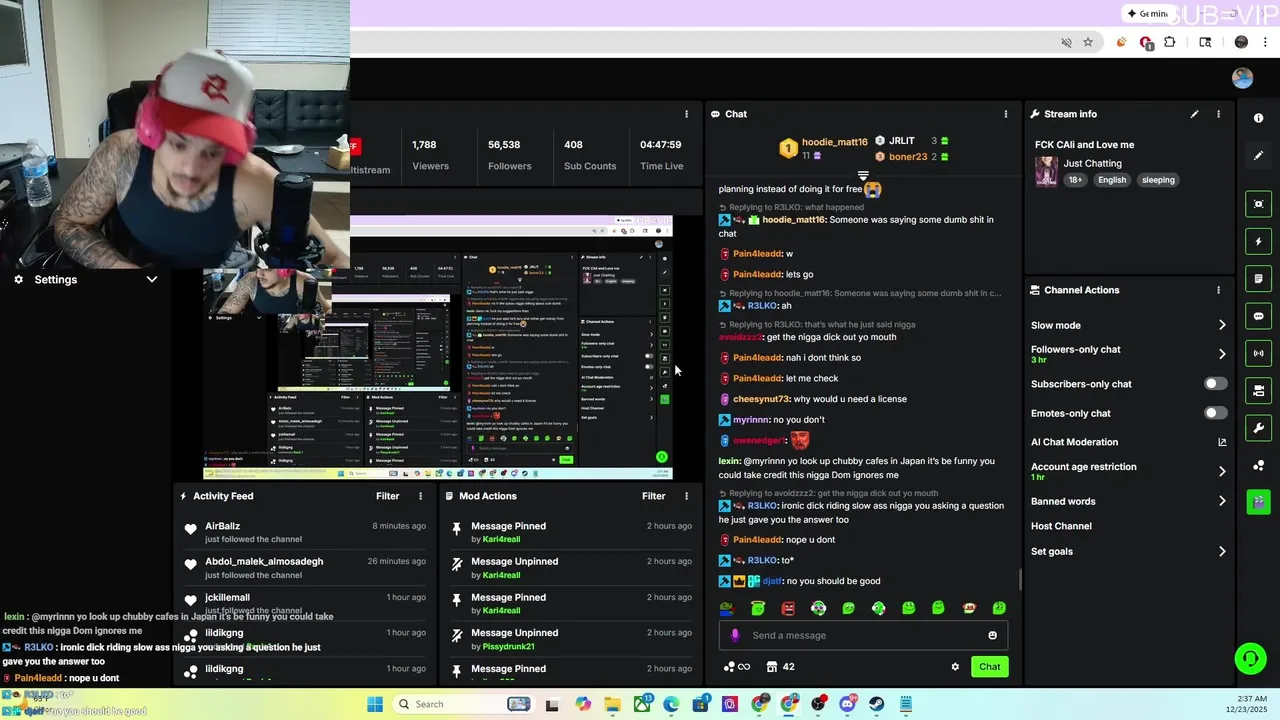Click the note icon in the right sidebar
Viewport: 1280px width, 720px height.
coord(1258,278)
